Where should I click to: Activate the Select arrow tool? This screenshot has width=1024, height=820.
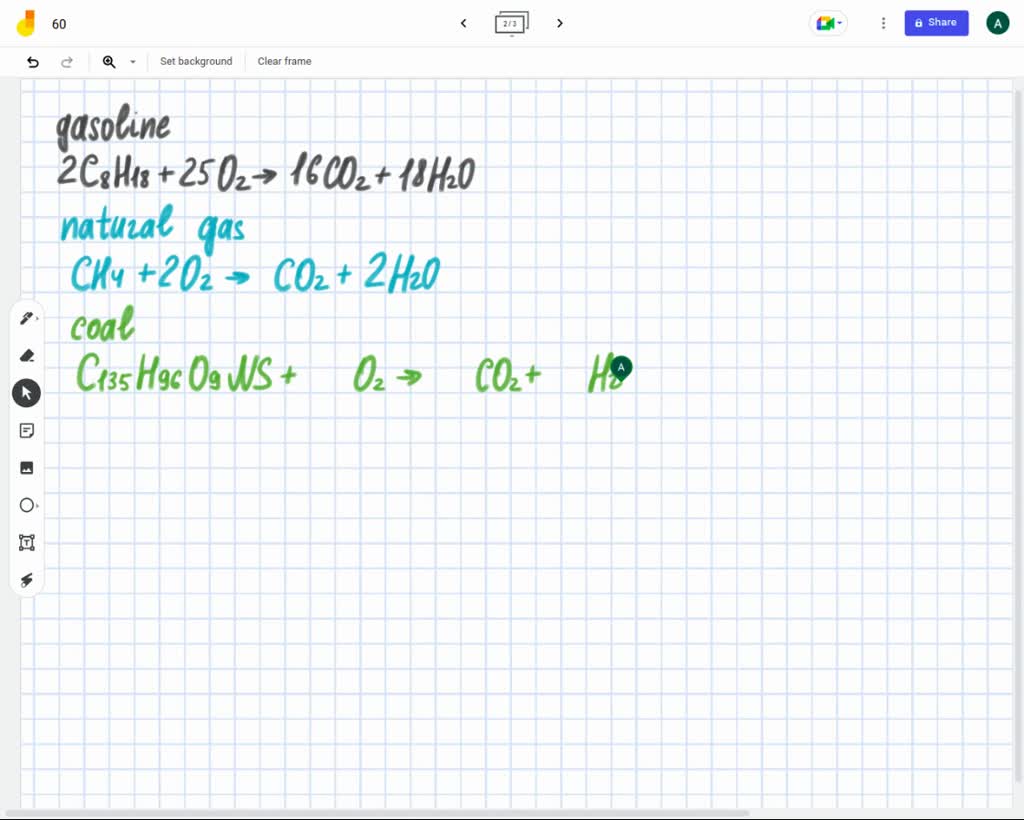pos(27,392)
